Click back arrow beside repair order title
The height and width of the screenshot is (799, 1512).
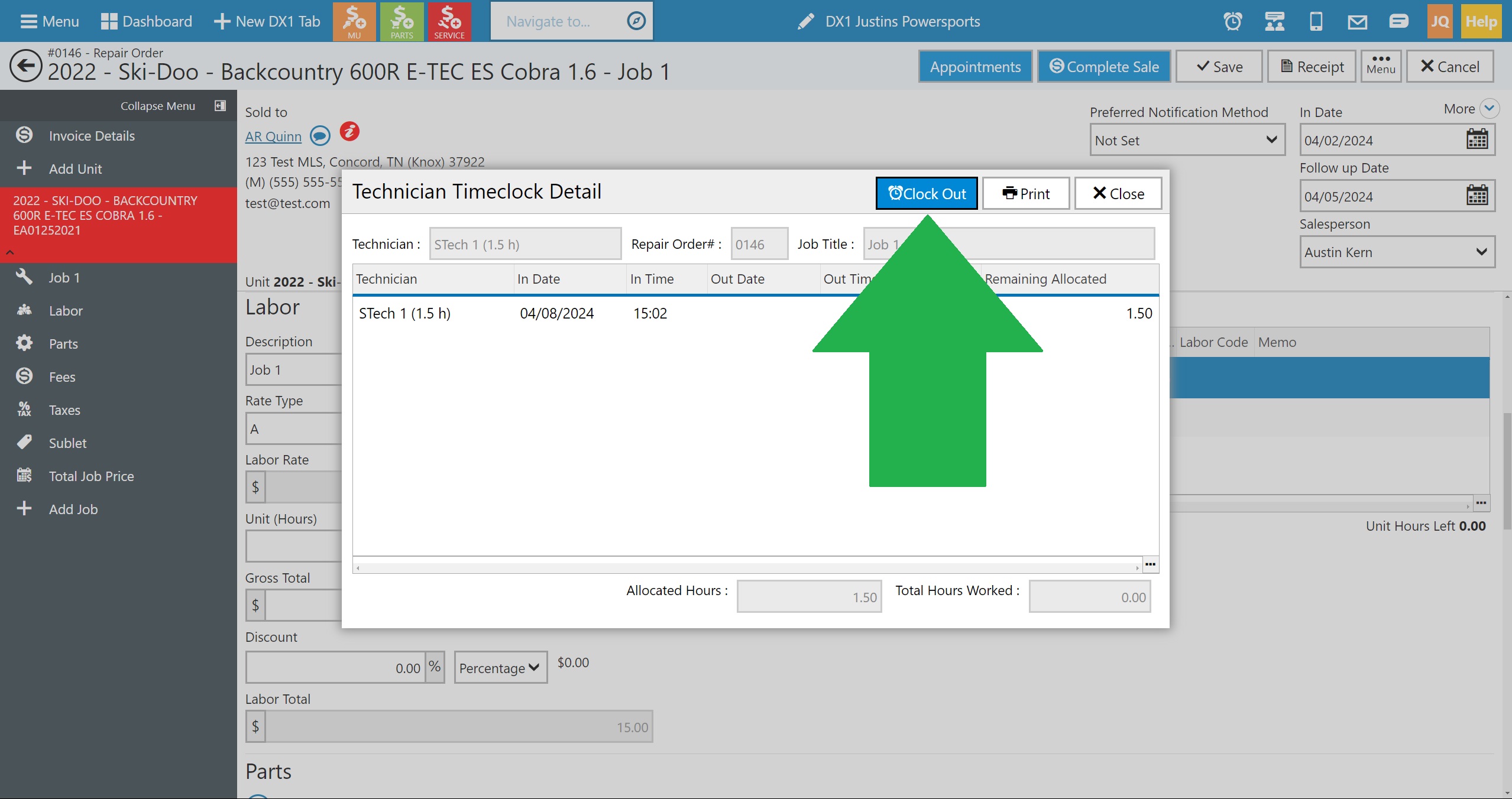25,66
